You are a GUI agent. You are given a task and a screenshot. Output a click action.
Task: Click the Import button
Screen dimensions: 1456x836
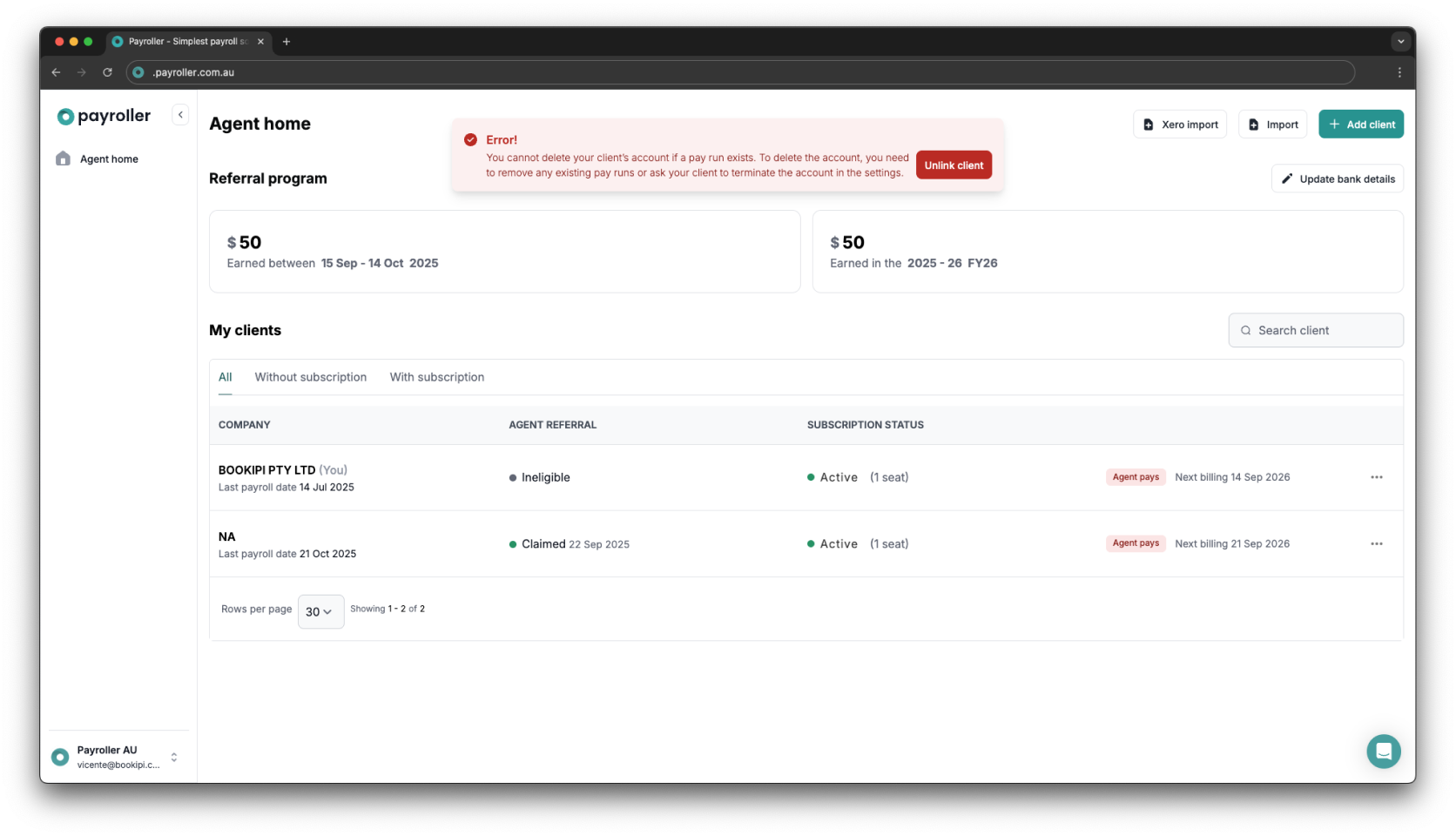coord(1272,125)
